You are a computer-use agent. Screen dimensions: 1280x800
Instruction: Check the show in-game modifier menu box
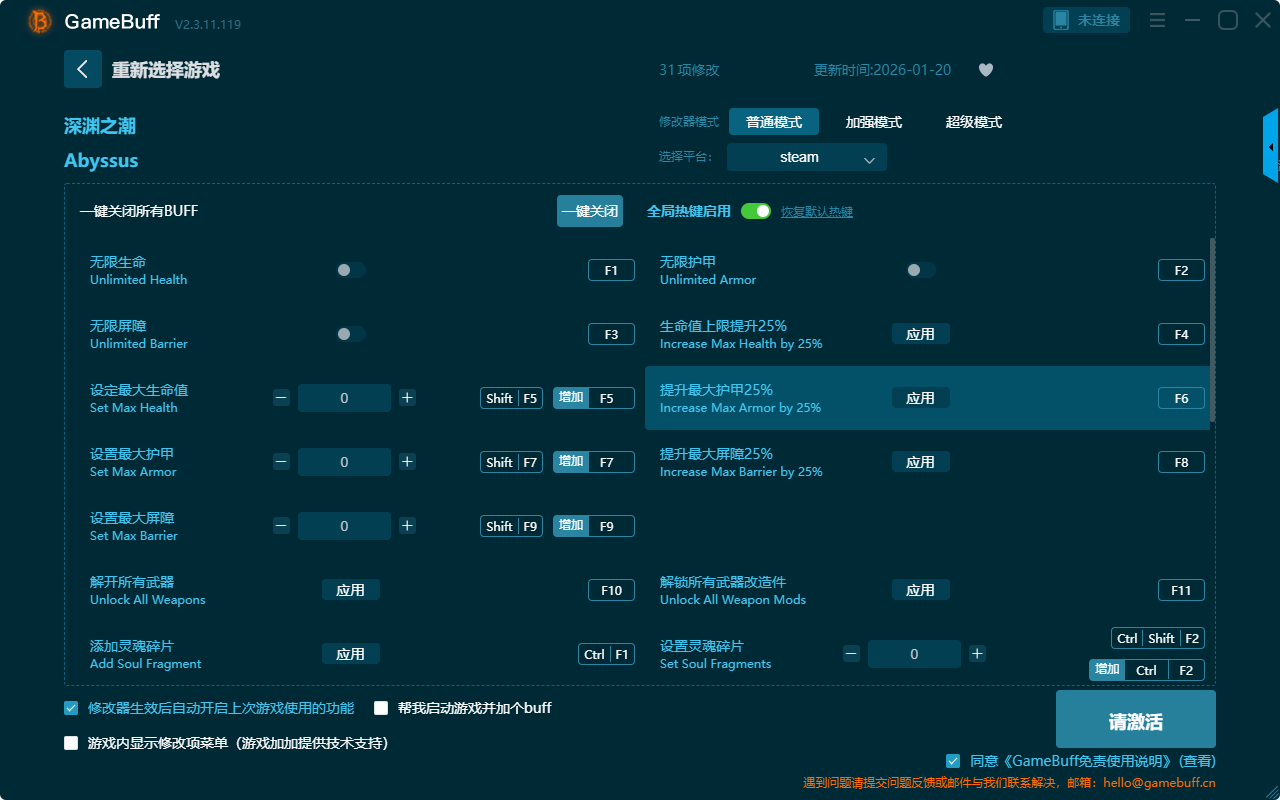[x=71, y=743]
